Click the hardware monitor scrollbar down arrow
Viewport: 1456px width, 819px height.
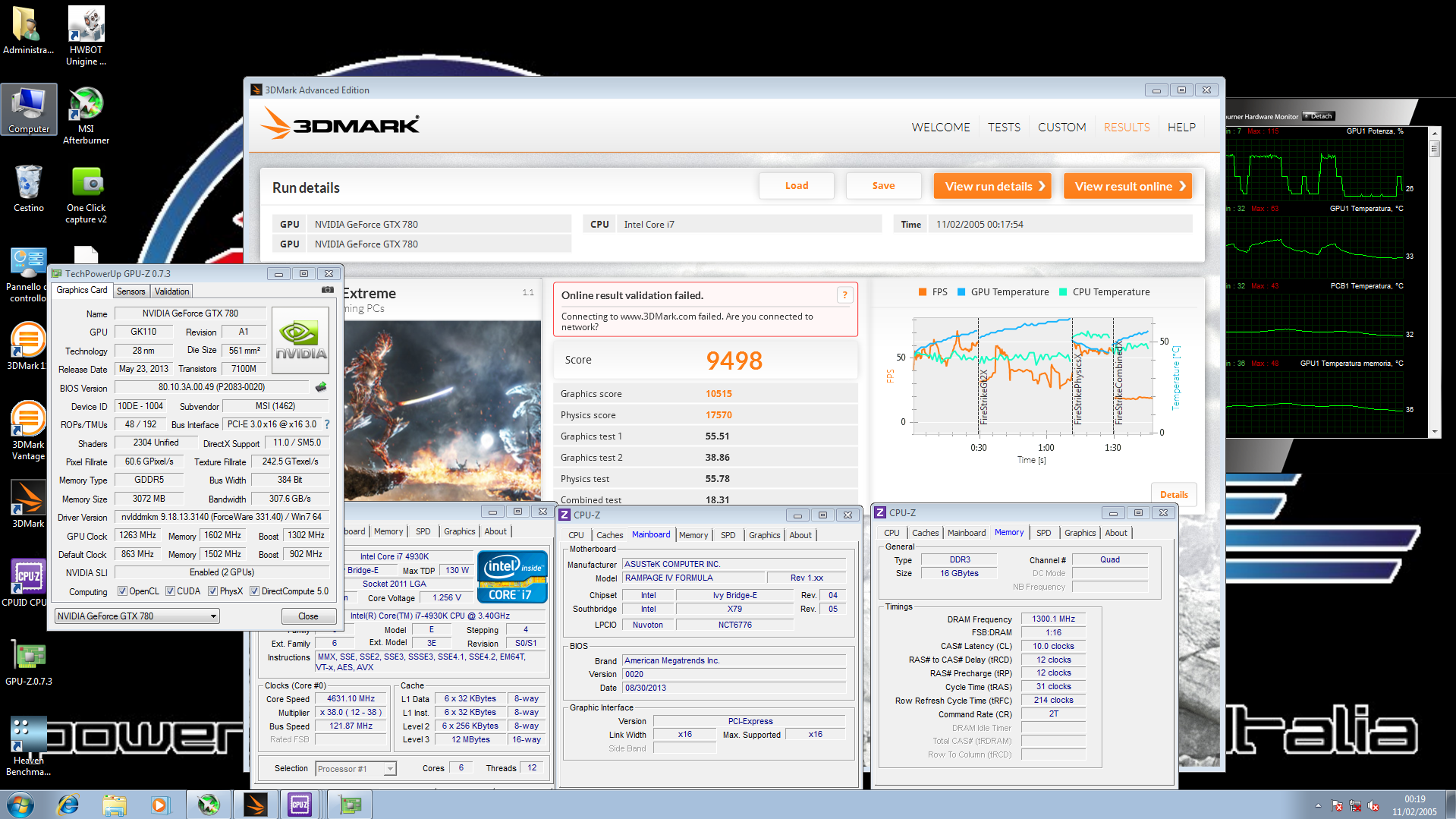(1434, 432)
